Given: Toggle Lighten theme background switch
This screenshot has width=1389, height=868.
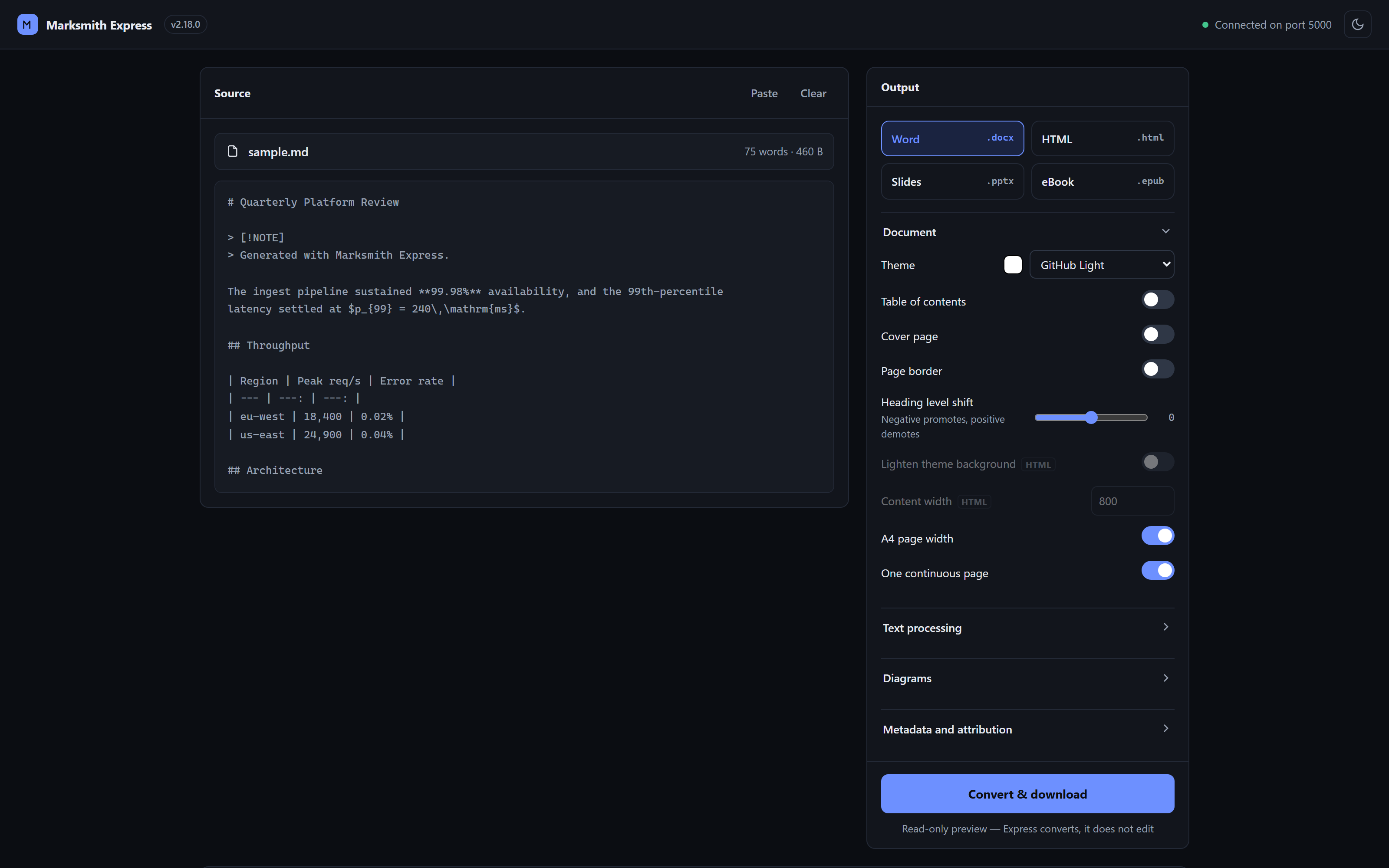Looking at the screenshot, I should point(1157,462).
